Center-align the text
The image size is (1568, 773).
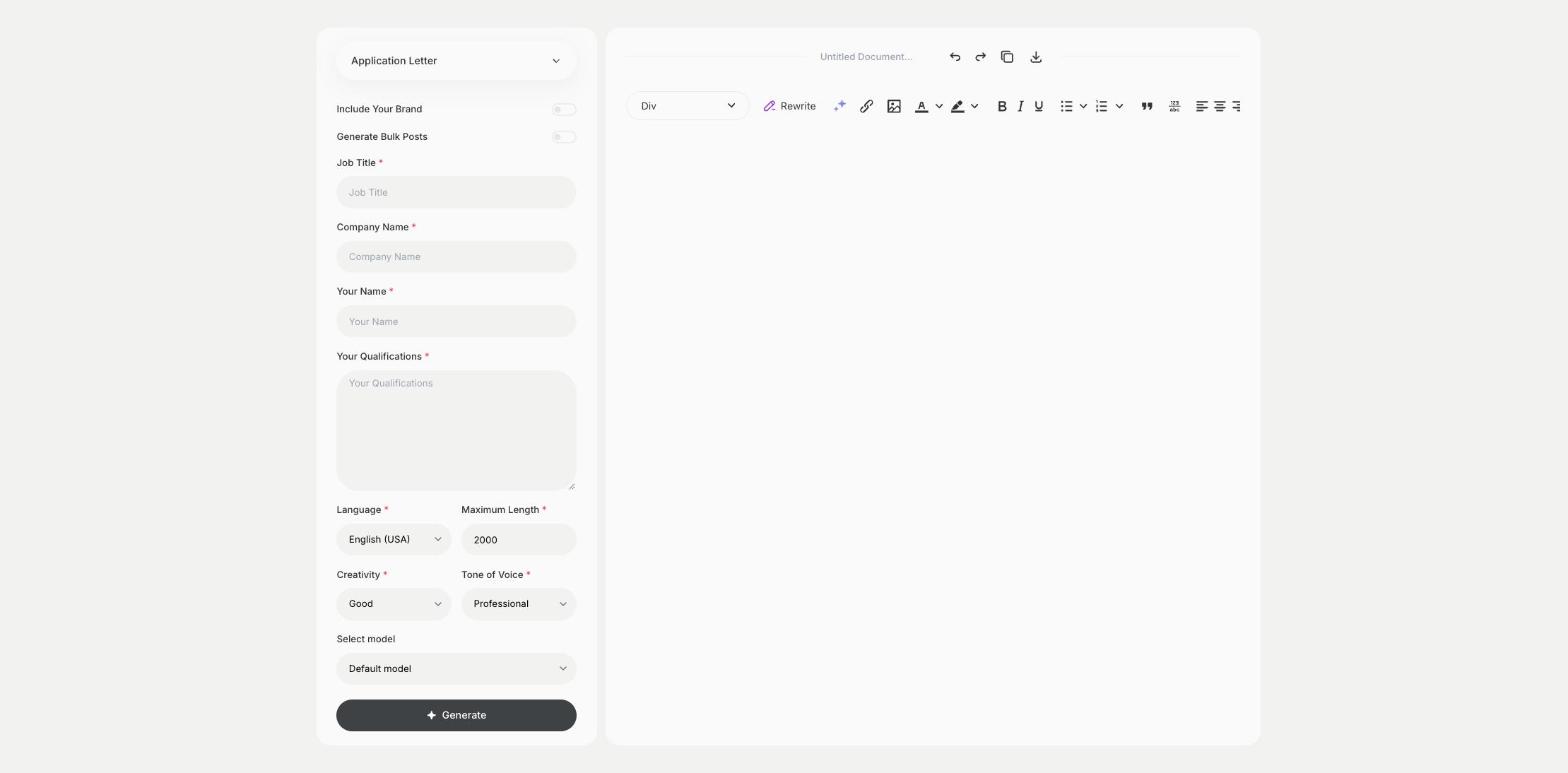[1220, 106]
